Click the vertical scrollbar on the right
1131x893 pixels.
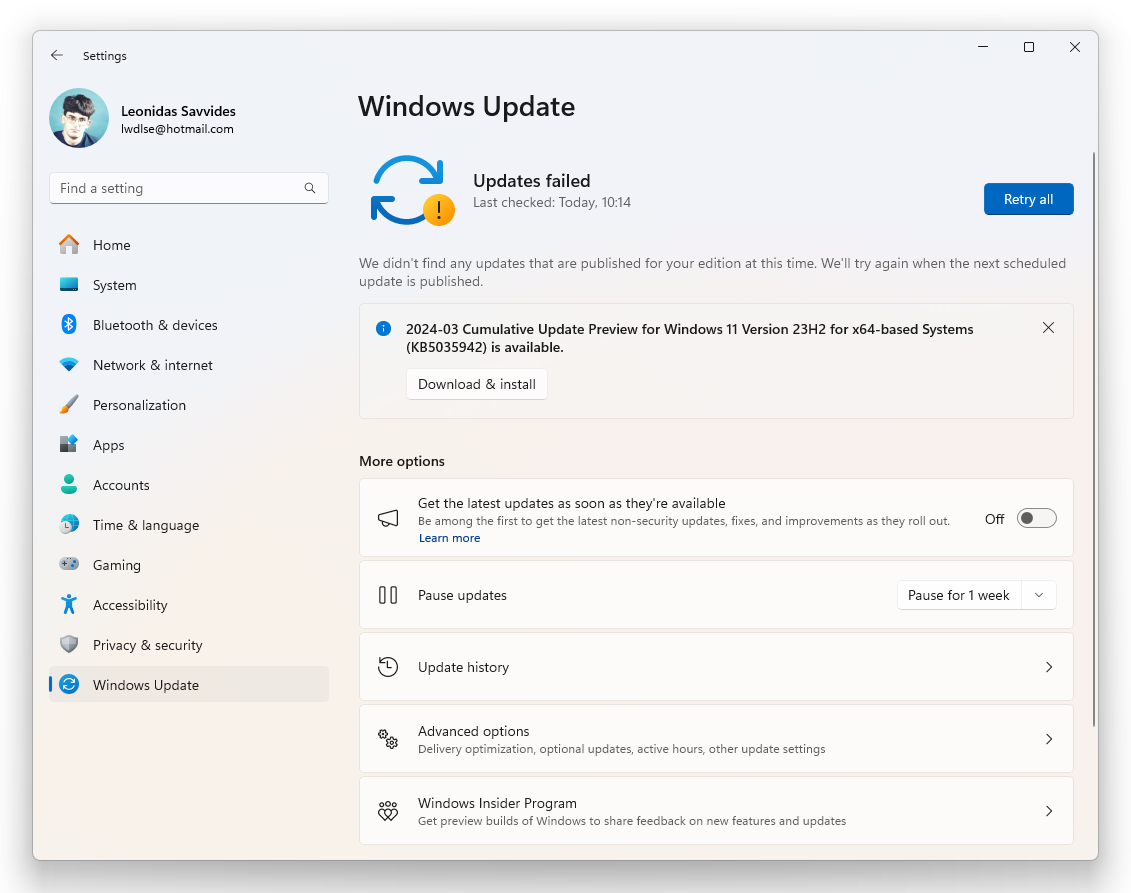pos(1094,439)
